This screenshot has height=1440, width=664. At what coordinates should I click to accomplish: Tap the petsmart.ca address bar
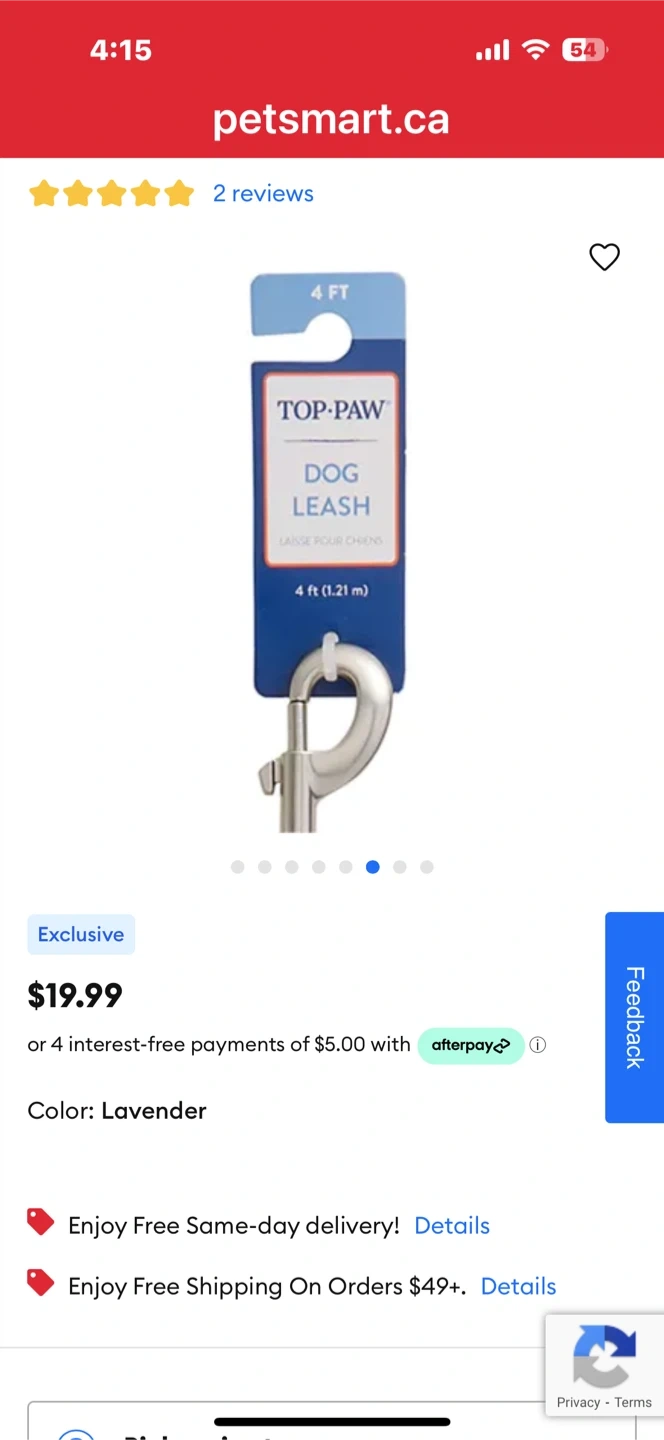tap(331, 120)
